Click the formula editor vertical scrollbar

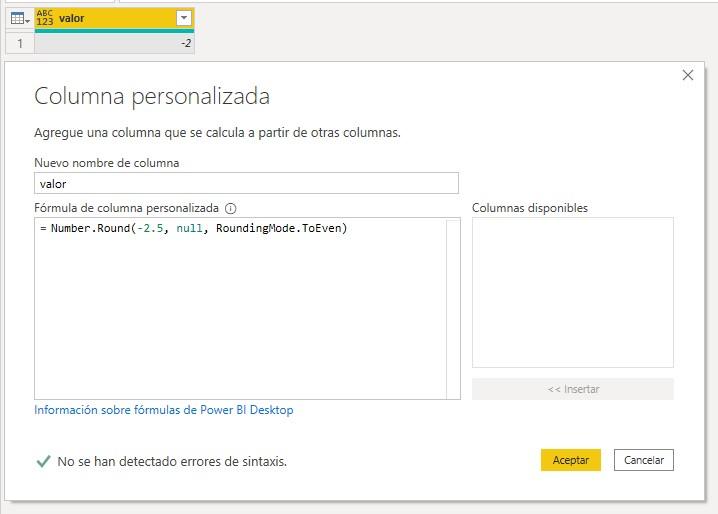[x=453, y=309]
